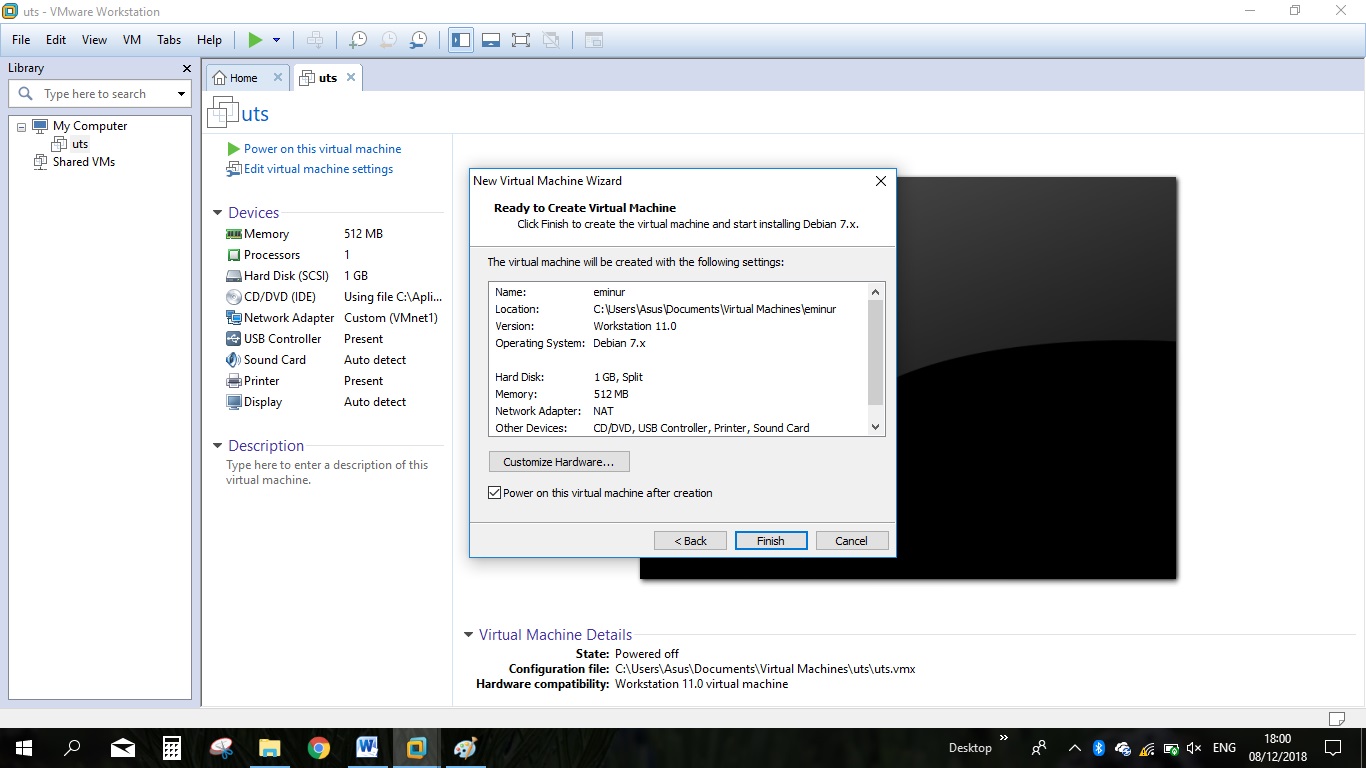Toggle the Show Library panel toolbar icon
The height and width of the screenshot is (768, 1366).
point(460,40)
